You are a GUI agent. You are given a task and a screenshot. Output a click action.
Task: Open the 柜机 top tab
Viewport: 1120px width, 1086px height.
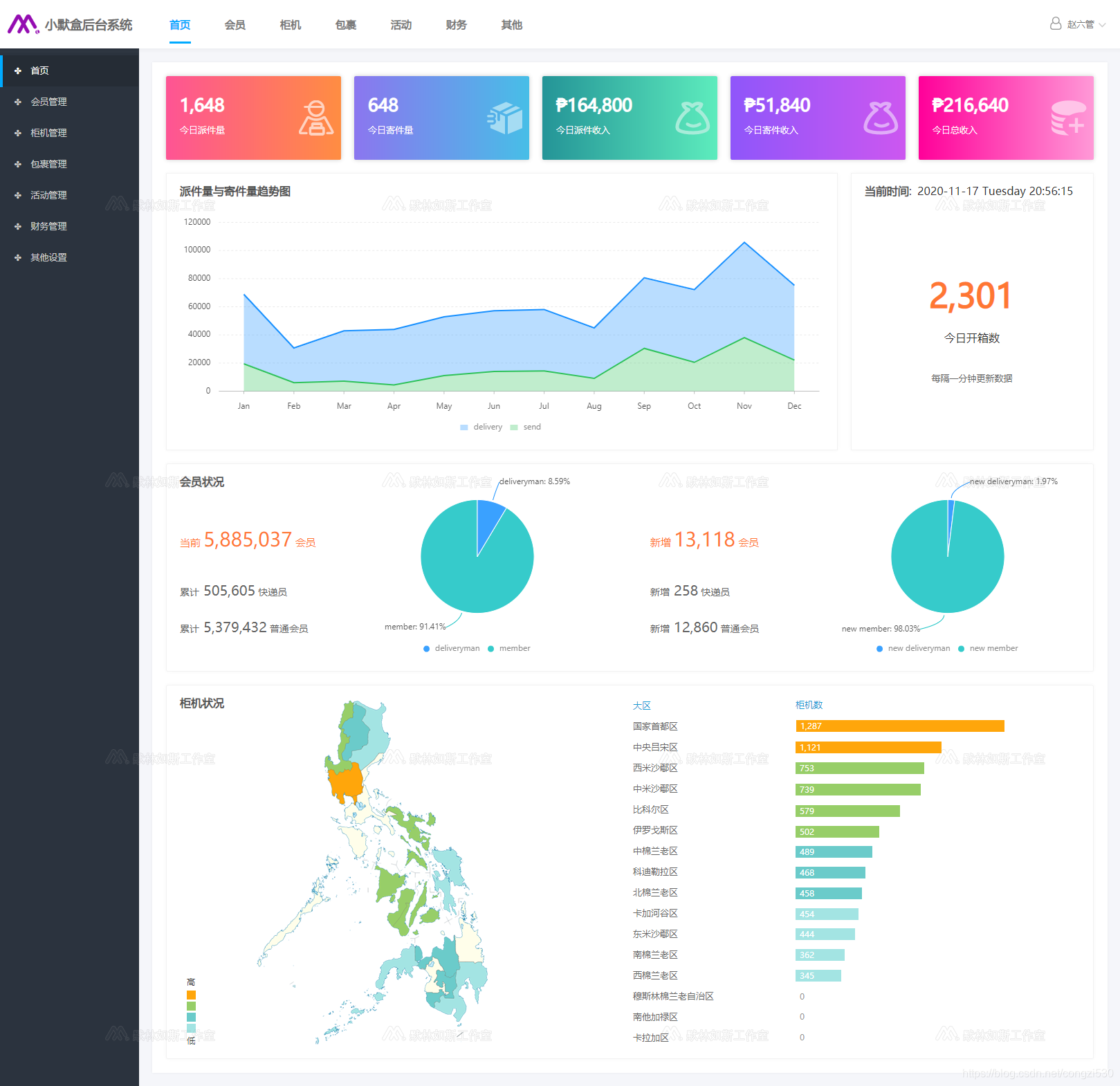[291, 25]
